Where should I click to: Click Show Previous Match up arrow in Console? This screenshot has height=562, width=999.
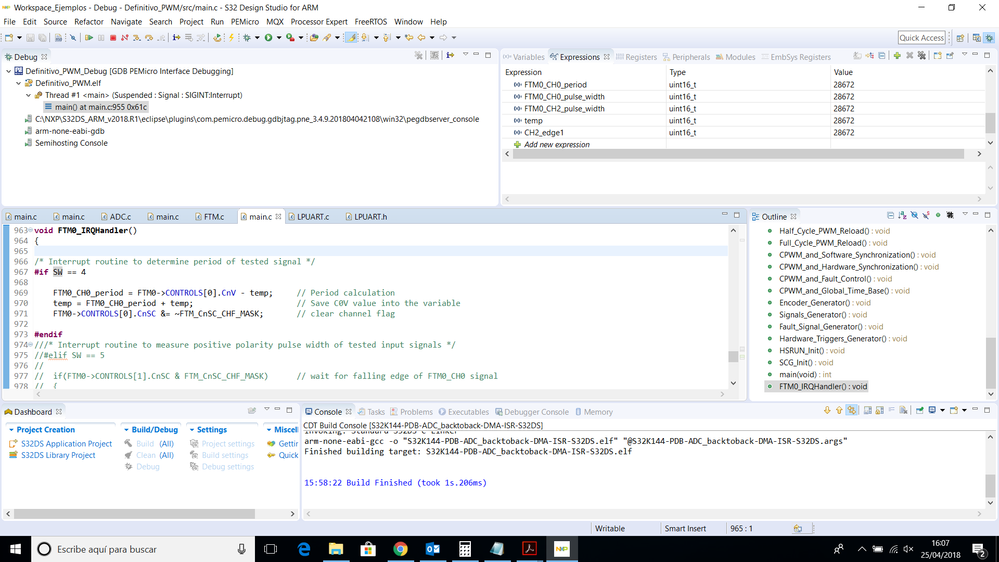(x=839, y=410)
